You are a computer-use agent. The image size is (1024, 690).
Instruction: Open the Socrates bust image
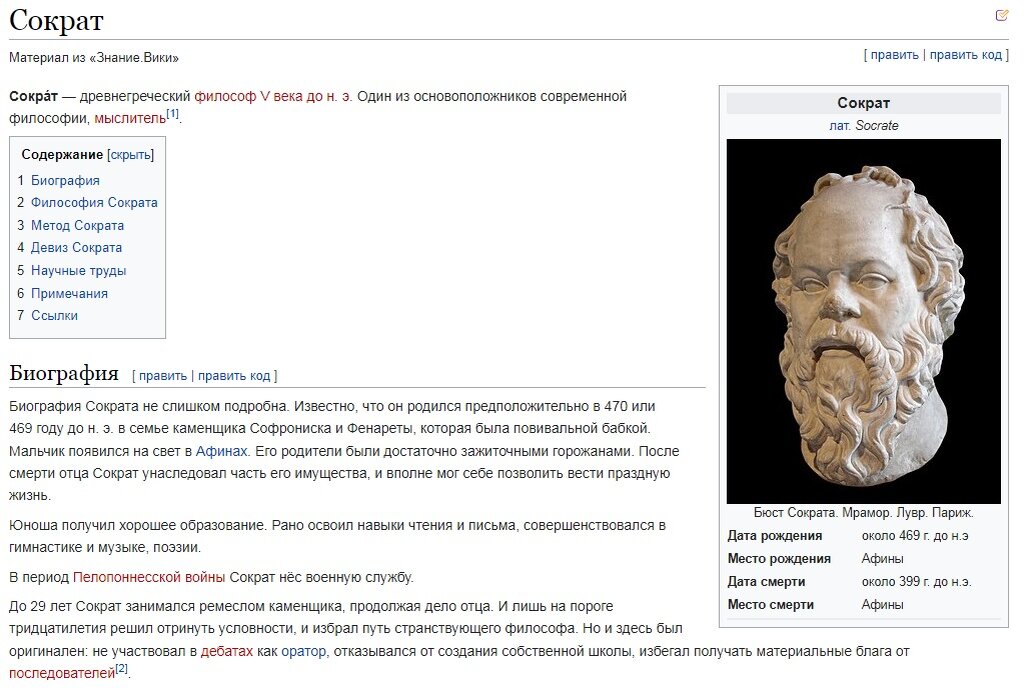[863, 321]
